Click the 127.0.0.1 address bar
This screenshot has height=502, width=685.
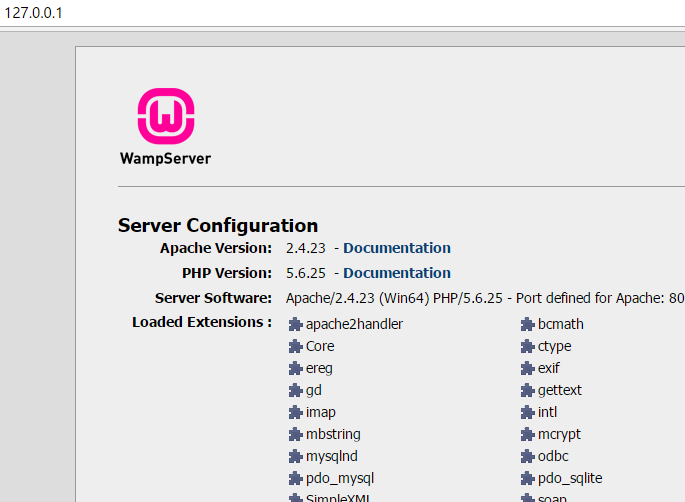[x=342, y=13]
